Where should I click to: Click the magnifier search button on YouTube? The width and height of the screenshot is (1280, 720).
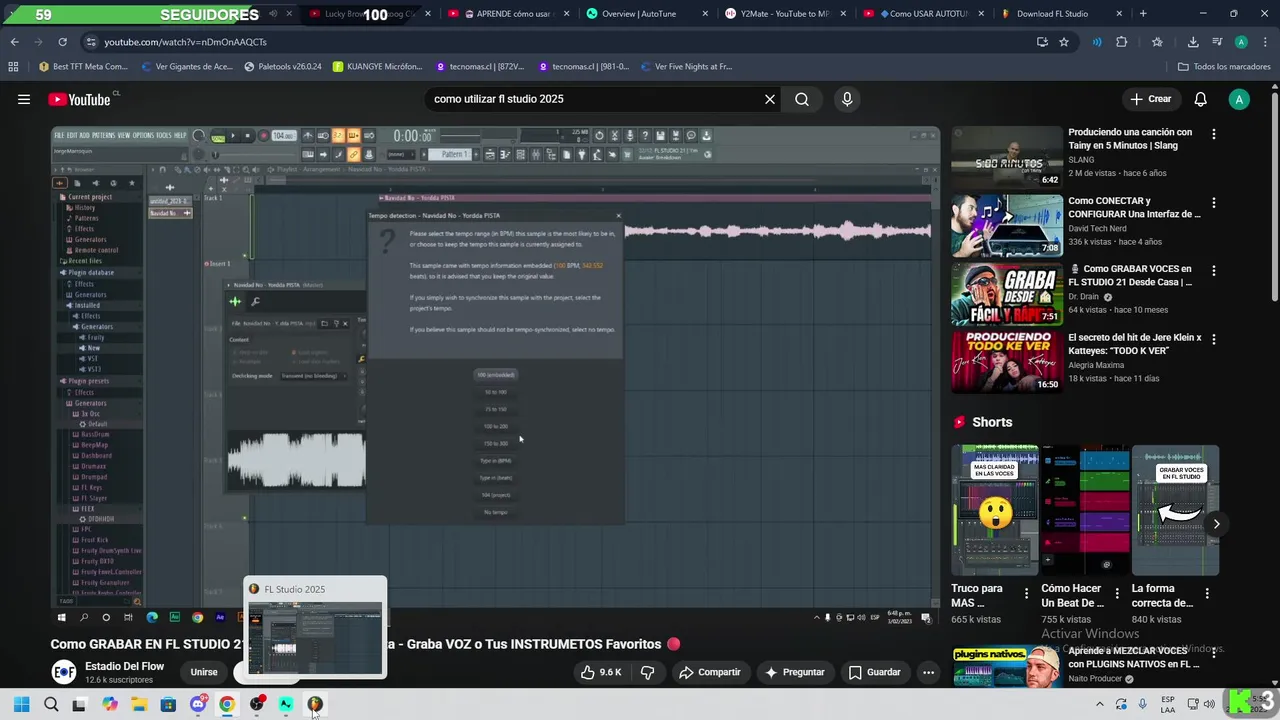[802, 99]
